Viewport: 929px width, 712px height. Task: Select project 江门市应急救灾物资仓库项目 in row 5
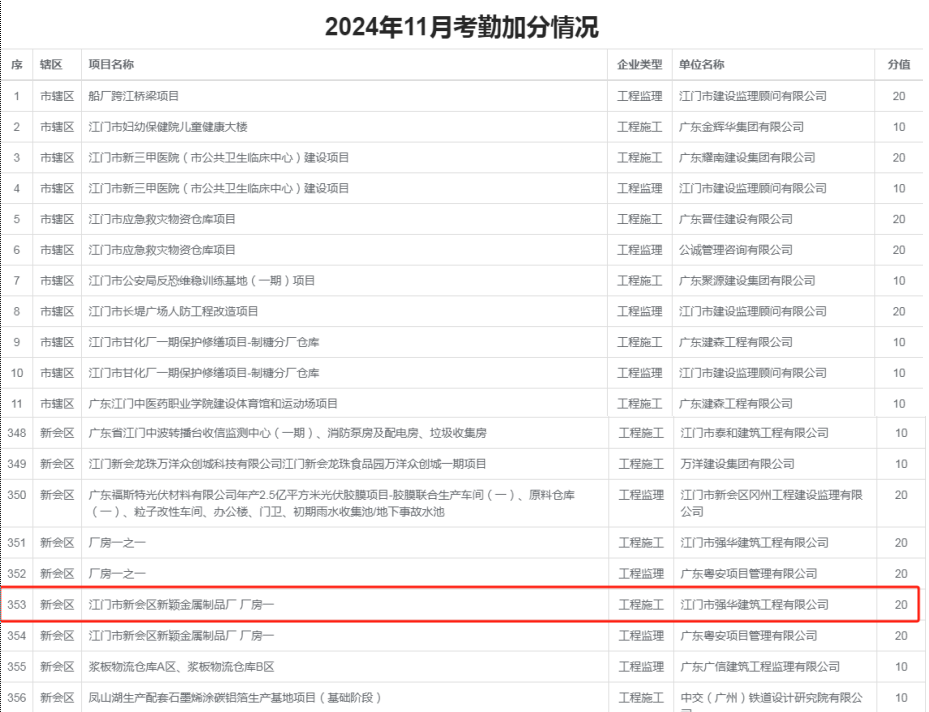click(162, 219)
